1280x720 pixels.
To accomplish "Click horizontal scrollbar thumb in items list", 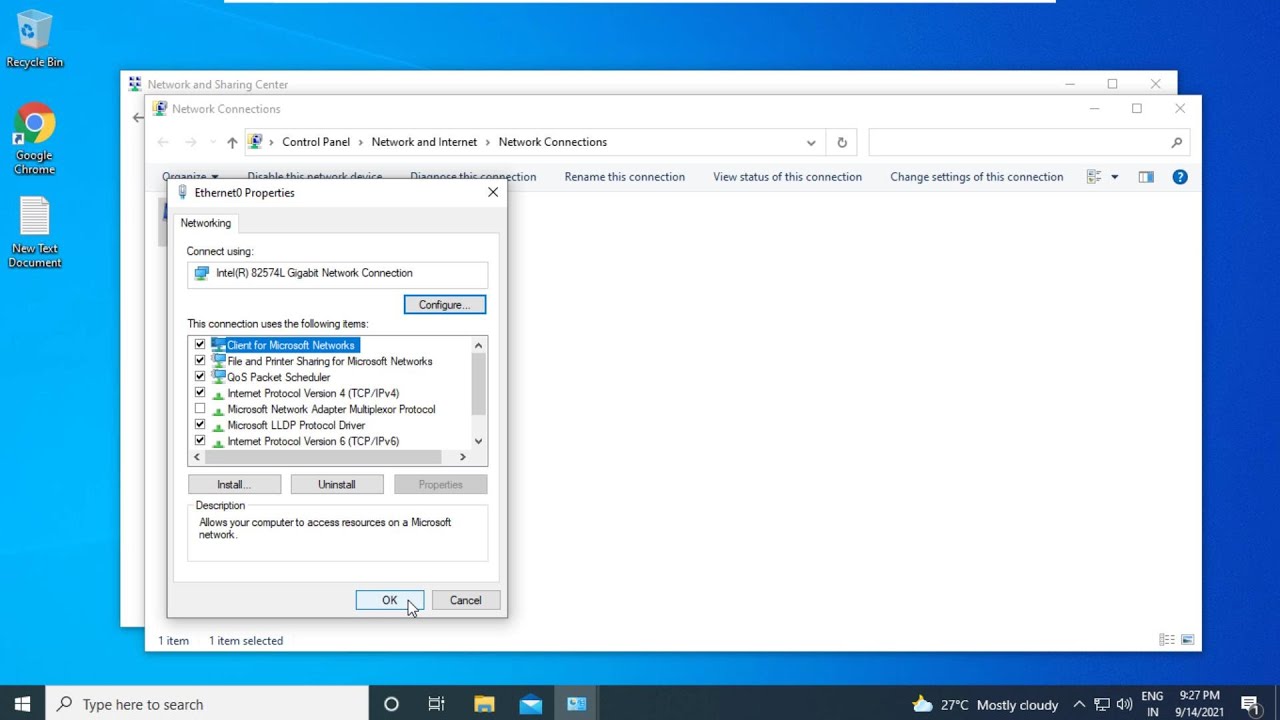I will tap(323, 457).
